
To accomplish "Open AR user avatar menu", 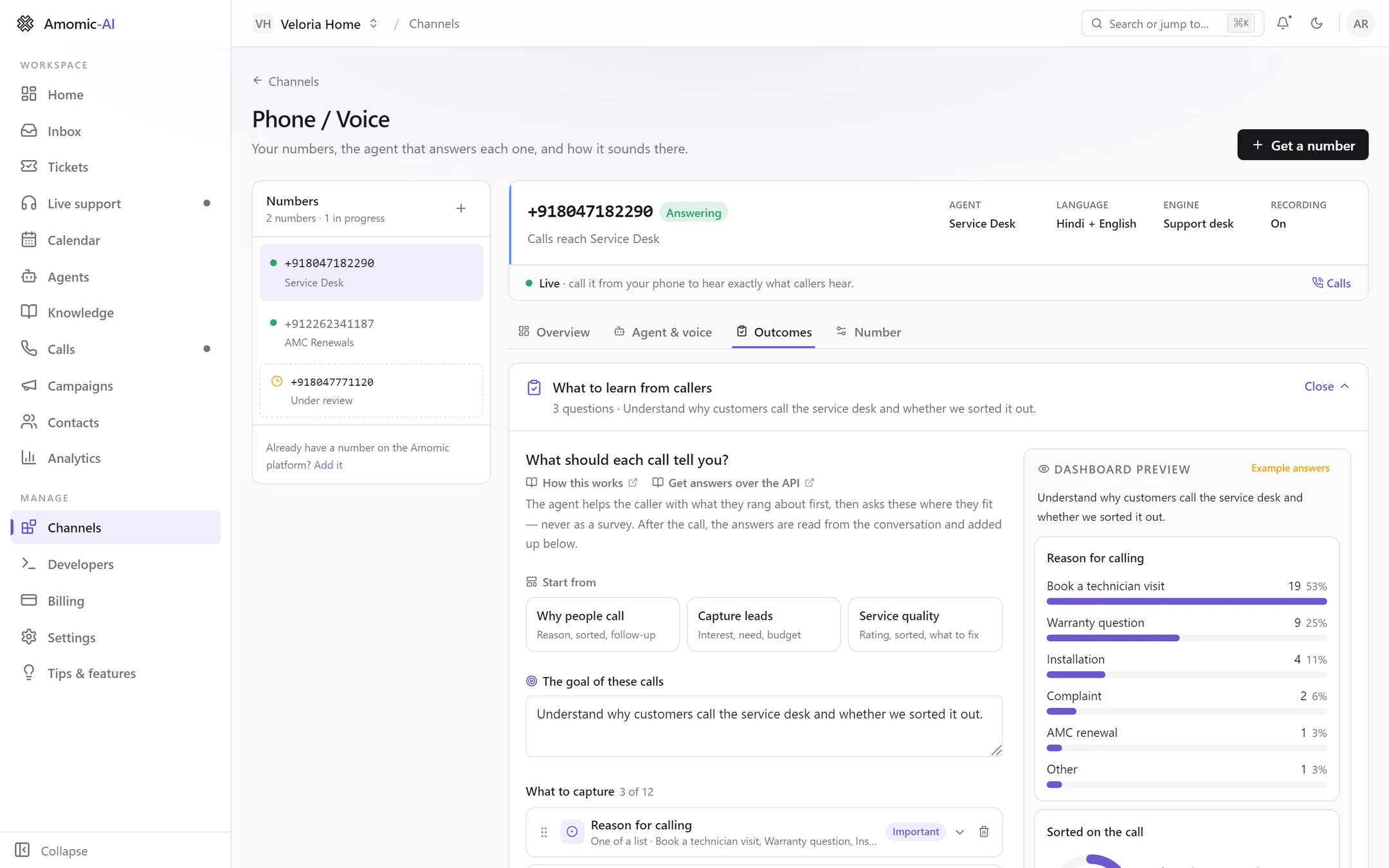I will point(1361,24).
